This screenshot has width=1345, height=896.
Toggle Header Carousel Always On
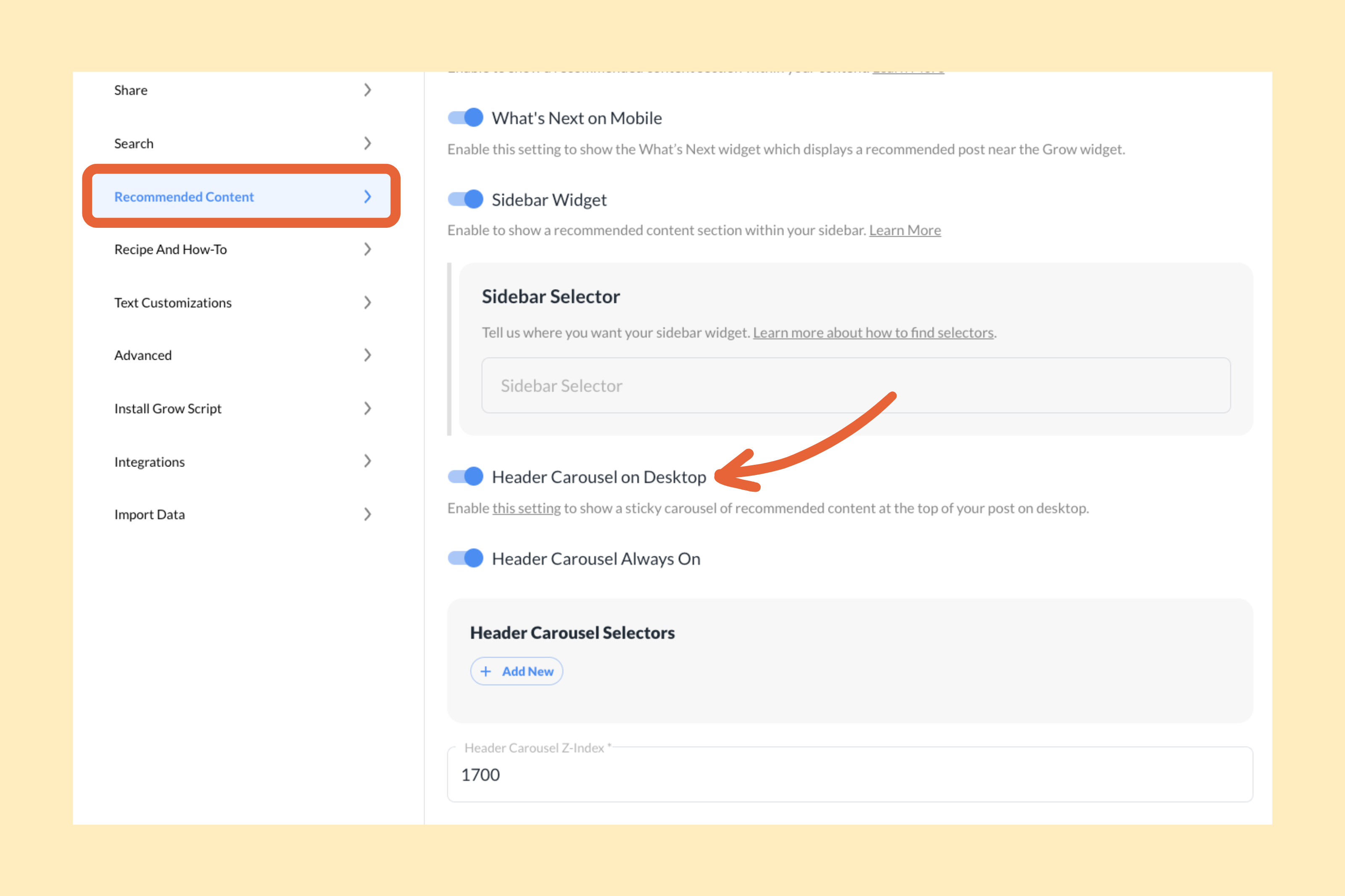pos(465,558)
